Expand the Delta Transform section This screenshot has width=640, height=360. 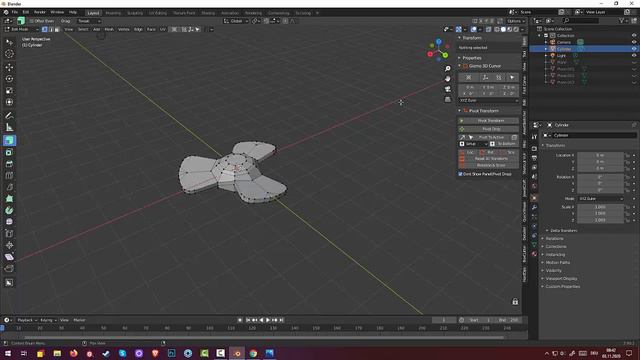563,231
